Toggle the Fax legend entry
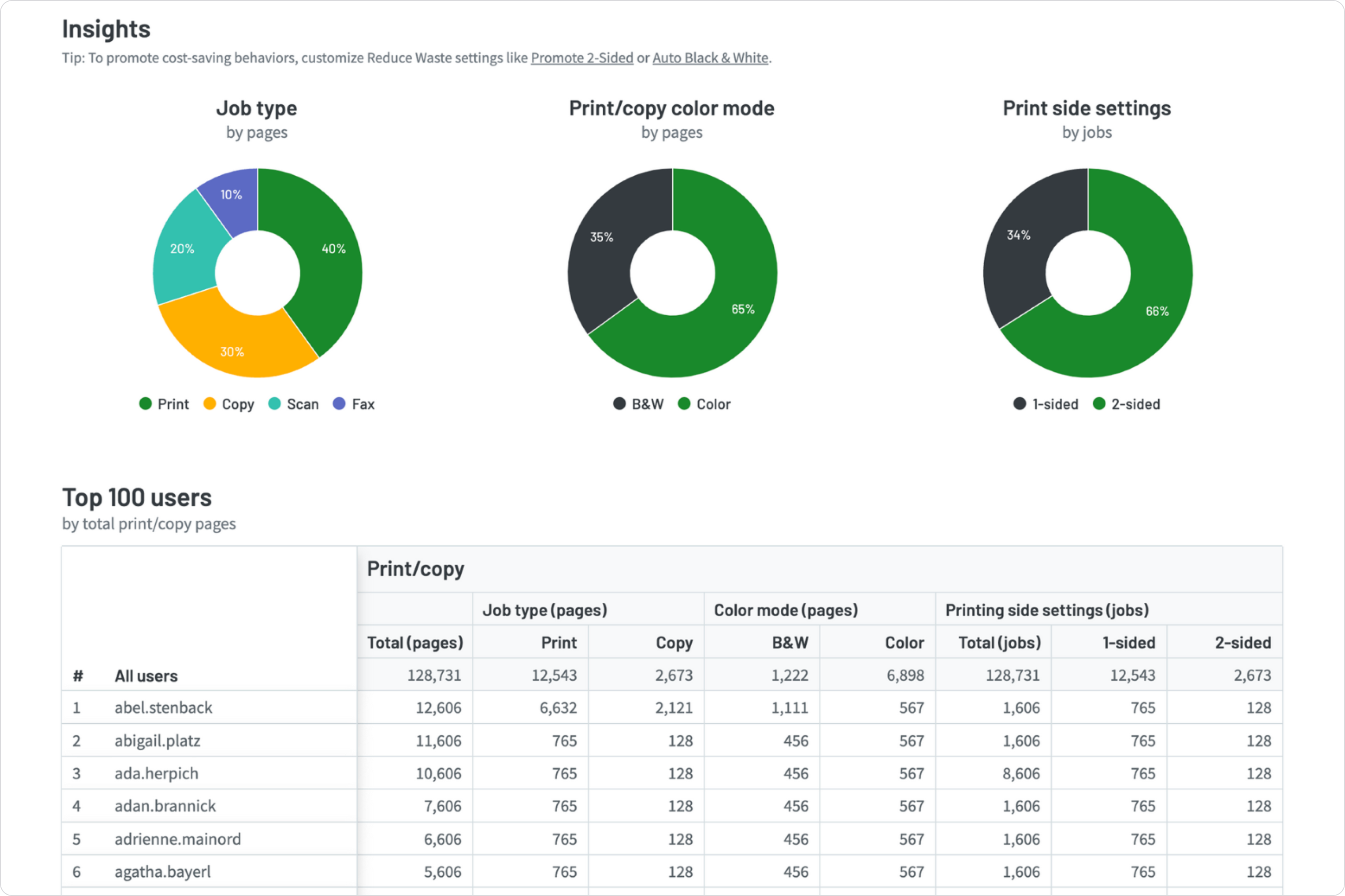1345x896 pixels. pos(354,404)
